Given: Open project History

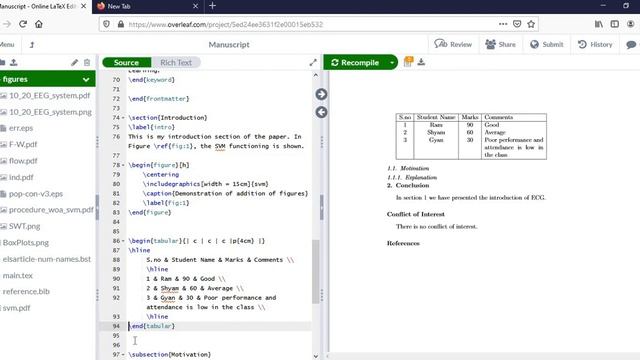Looking at the screenshot, I should pyautogui.click(x=596, y=44).
